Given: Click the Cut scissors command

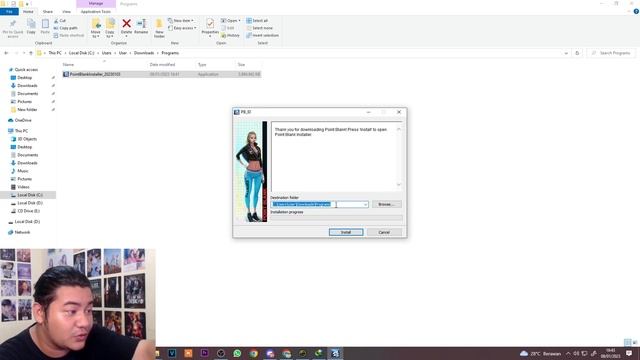Looking at the screenshot, I should coord(60,20).
